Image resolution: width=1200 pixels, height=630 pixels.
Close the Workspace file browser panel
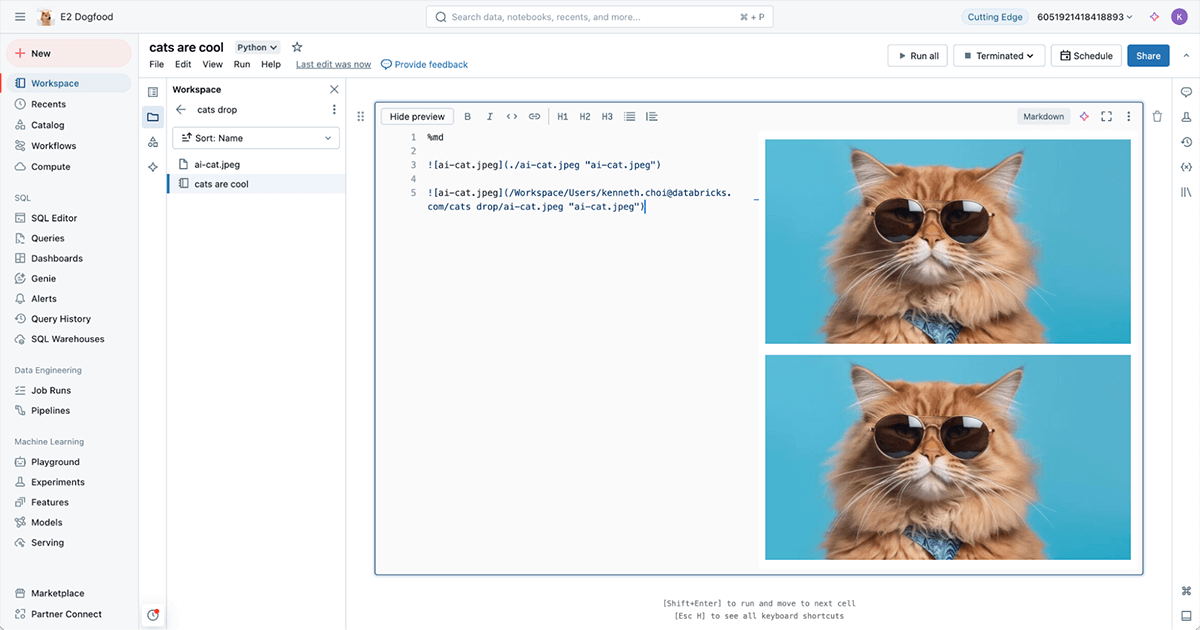pyautogui.click(x=334, y=89)
